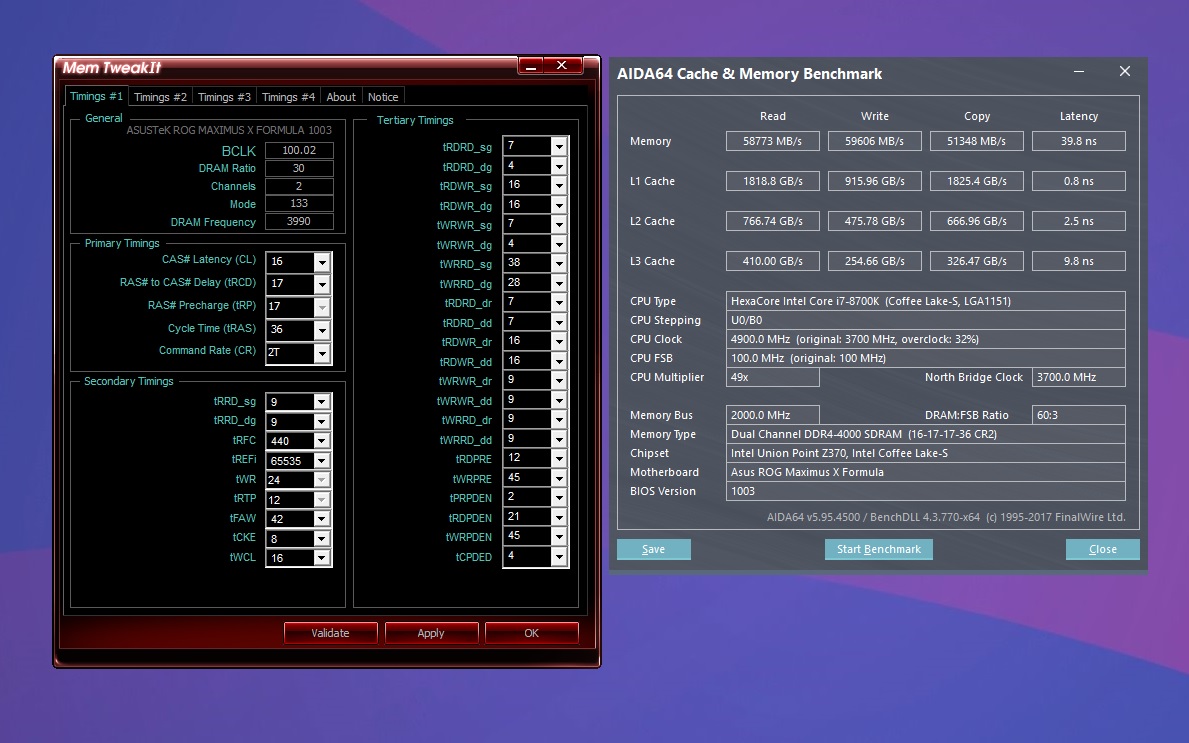1189x743 pixels.
Task: Open the tRDPRE dropdown
Action: [x=559, y=458]
